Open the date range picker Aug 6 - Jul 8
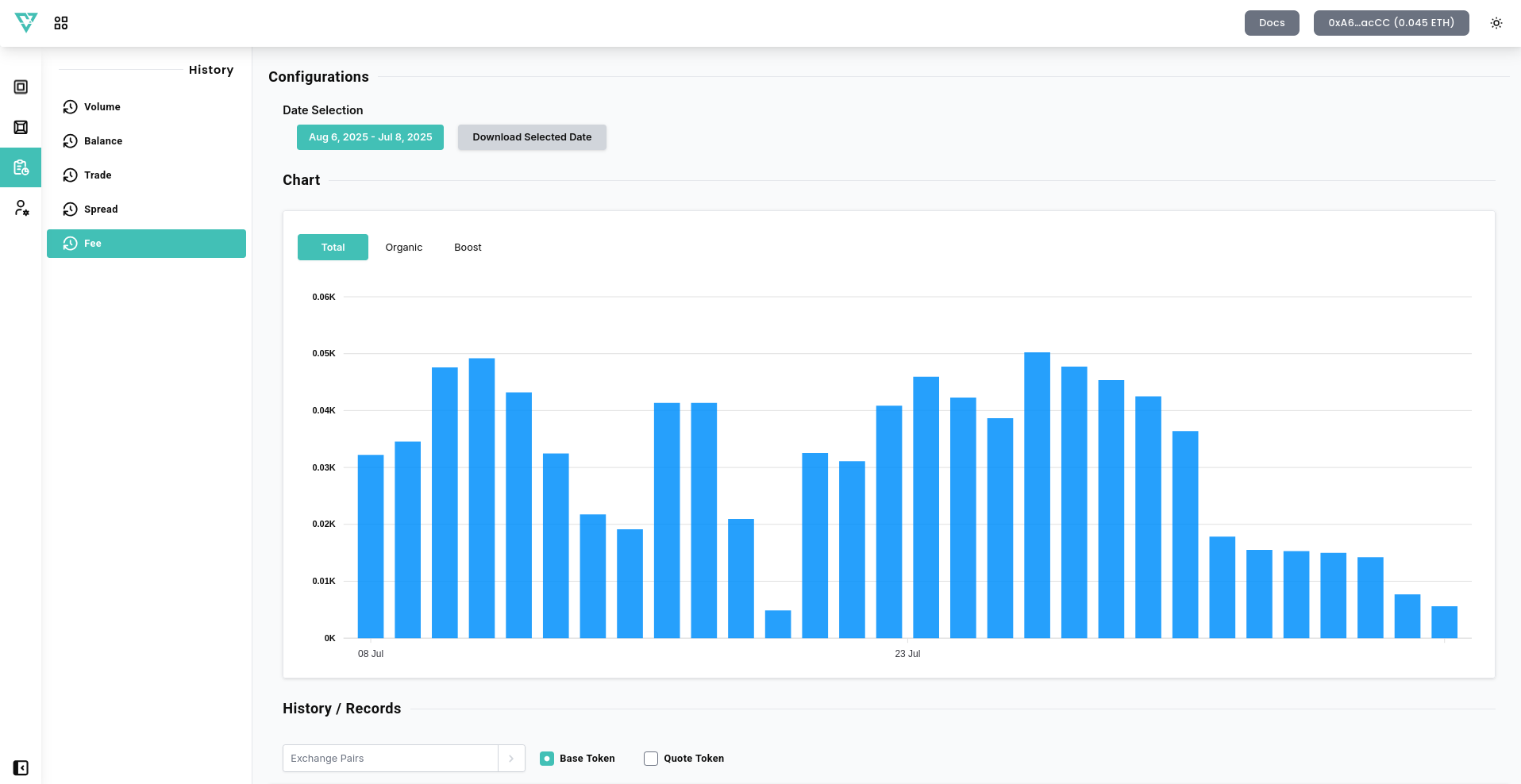The height and width of the screenshot is (784, 1521). tap(370, 137)
